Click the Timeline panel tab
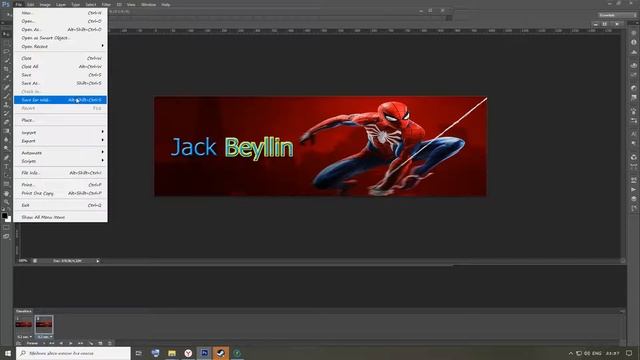640x360 pixels. [24, 311]
